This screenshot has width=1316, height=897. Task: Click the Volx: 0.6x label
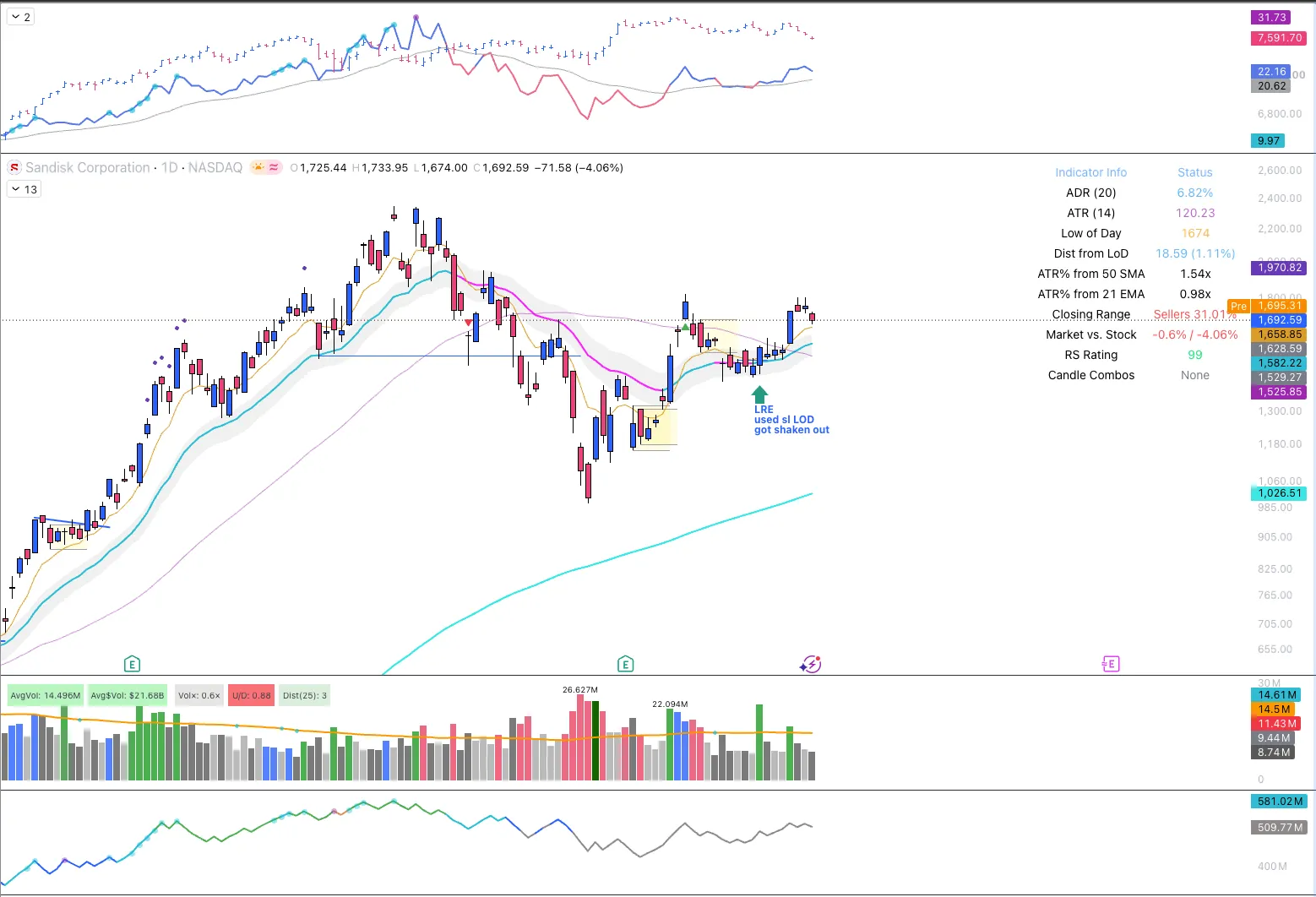click(x=199, y=696)
